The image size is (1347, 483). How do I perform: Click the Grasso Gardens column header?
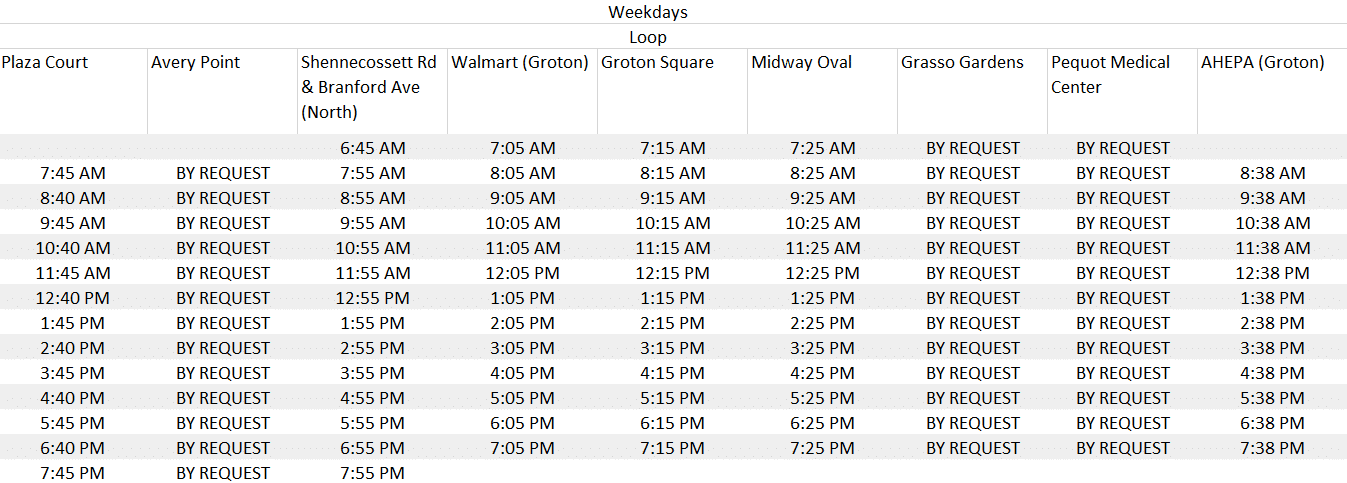click(x=962, y=62)
